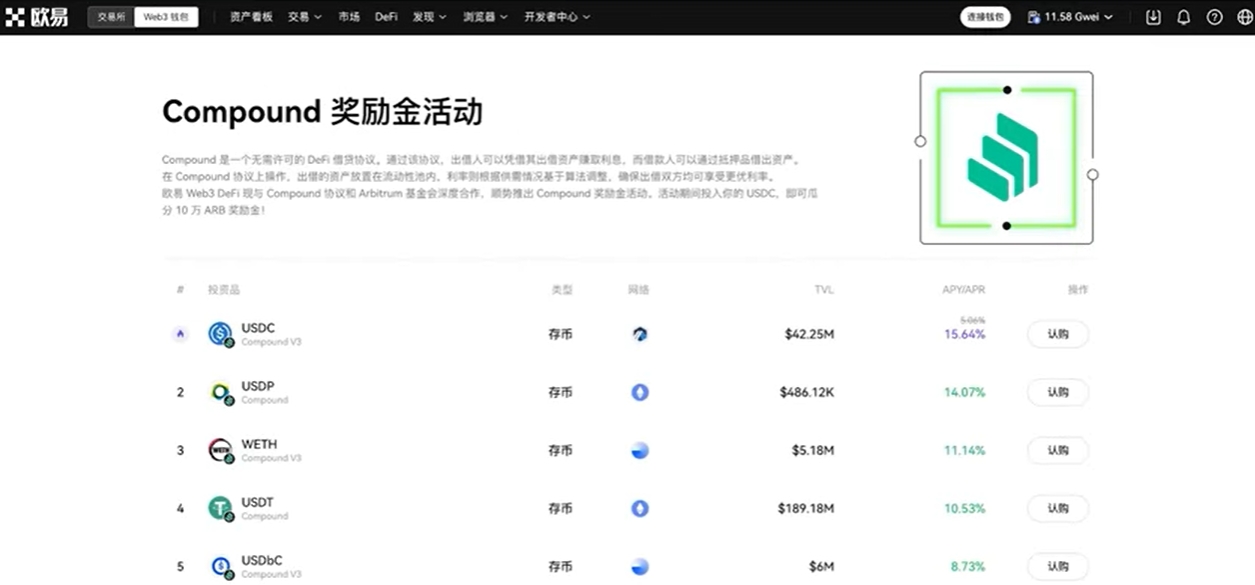The image size is (1255, 585).
Task: Click the 10.53% APY value
Action: click(x=965, y=508)
